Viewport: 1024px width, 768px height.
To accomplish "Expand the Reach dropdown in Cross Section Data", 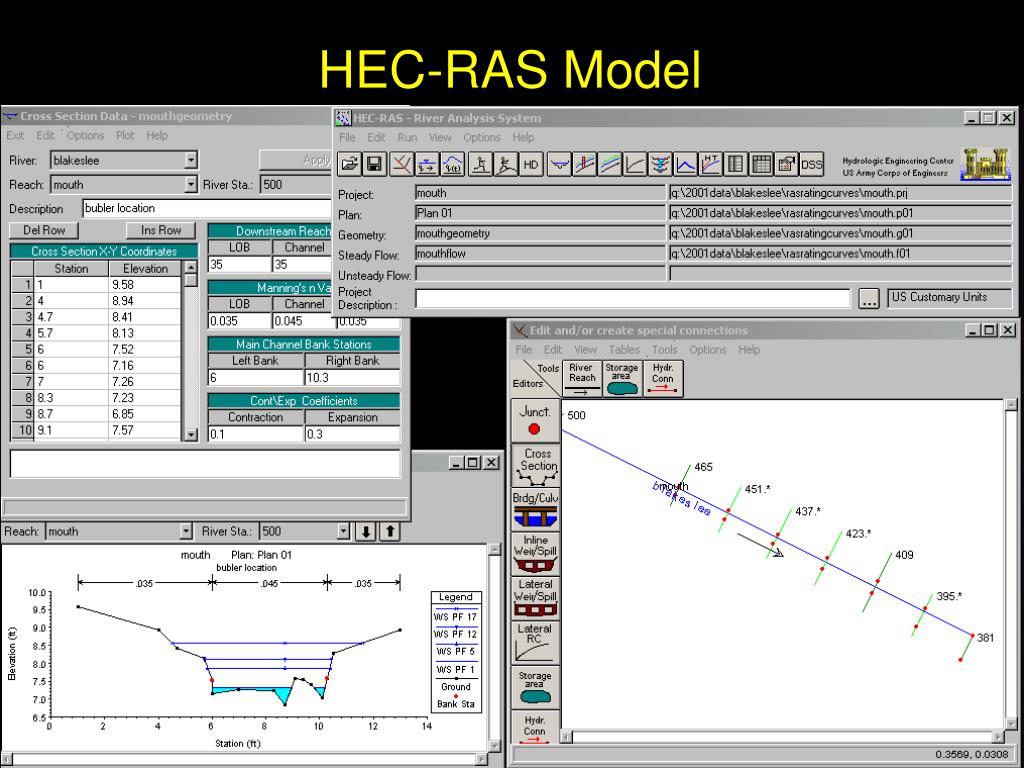I will click(x=191, y=185).
